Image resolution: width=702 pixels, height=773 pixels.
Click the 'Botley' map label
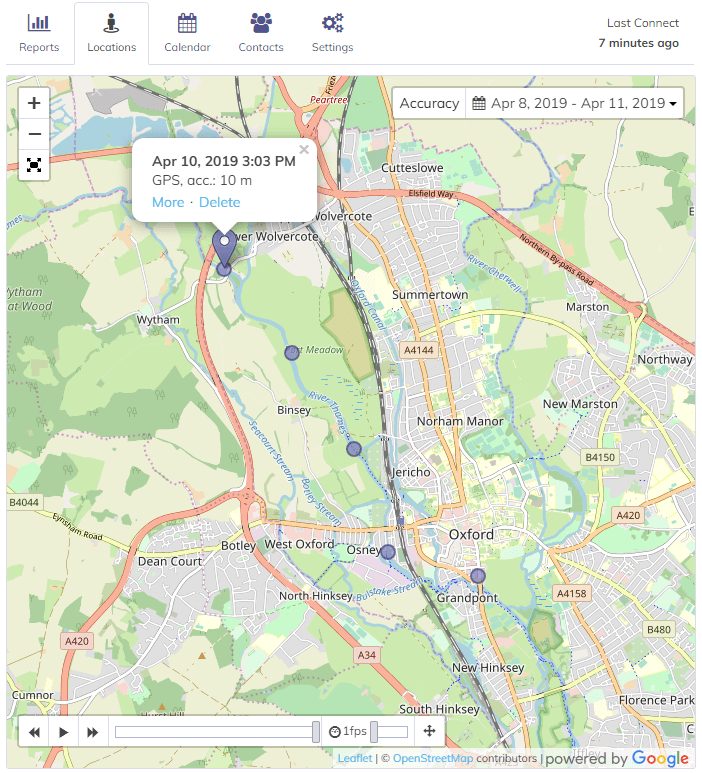(x=238, y=546)
